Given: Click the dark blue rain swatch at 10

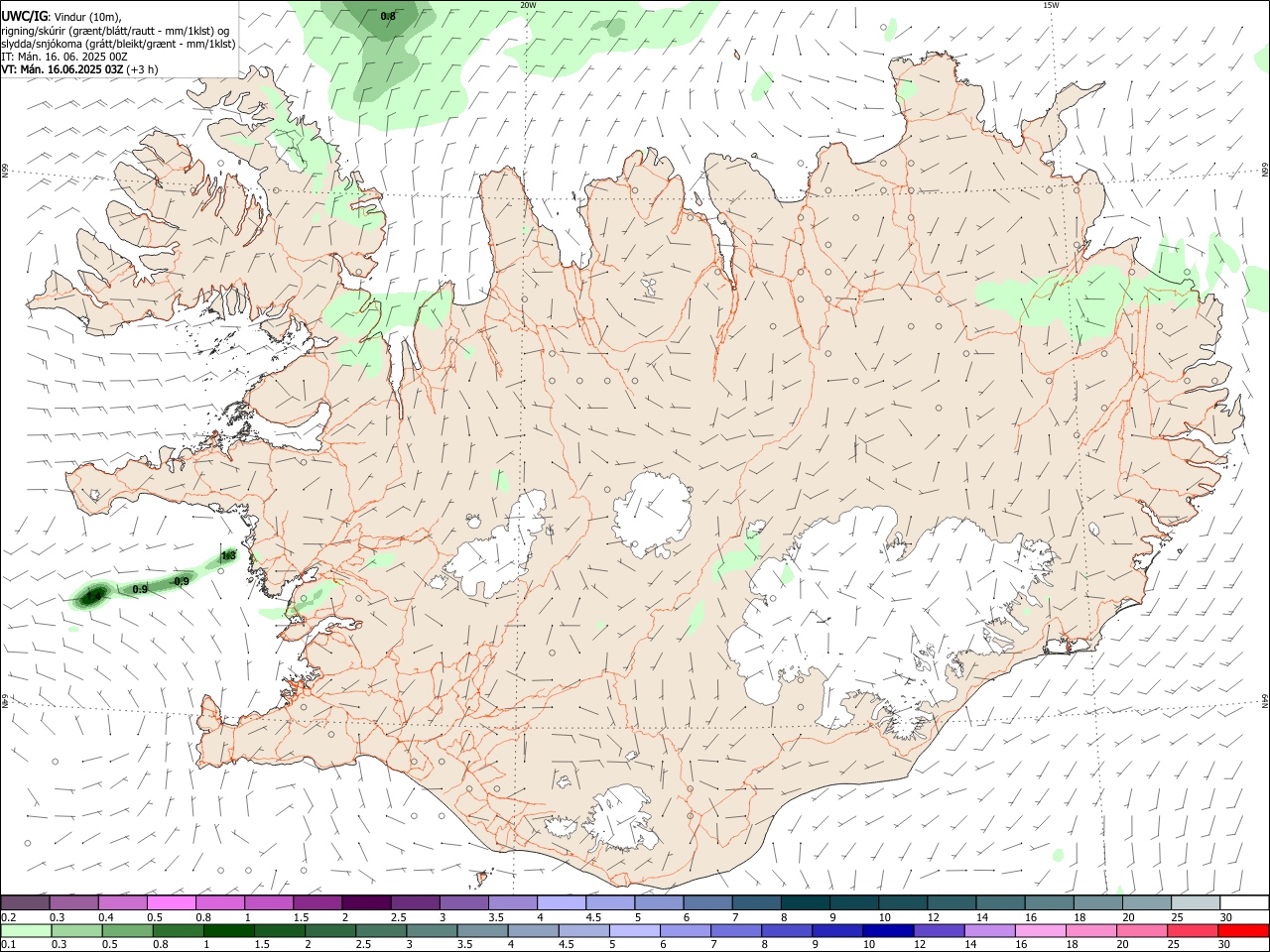Looking at the screenshot, I should [887, 930].
